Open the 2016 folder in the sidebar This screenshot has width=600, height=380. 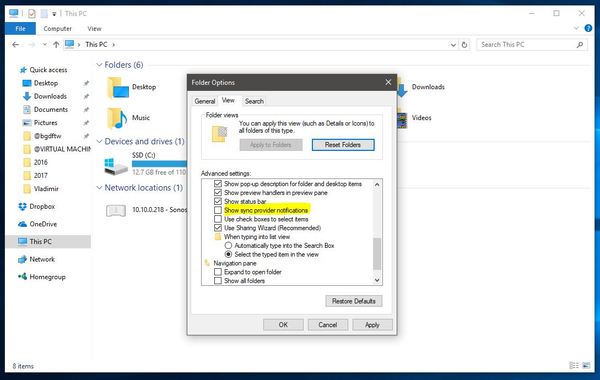point(41,162)
